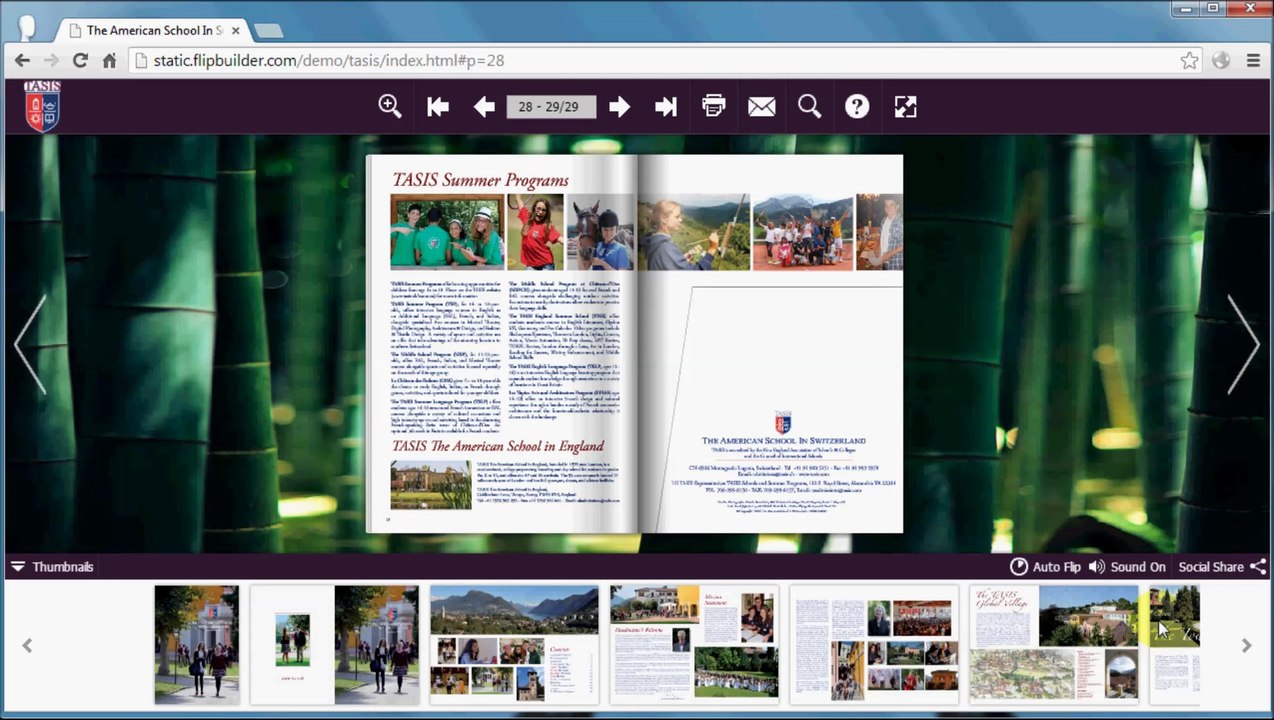Open the first single-page cover thumbnail
Image resolution: width=1274 pixels, height=720 pixels.
(197, 645)
